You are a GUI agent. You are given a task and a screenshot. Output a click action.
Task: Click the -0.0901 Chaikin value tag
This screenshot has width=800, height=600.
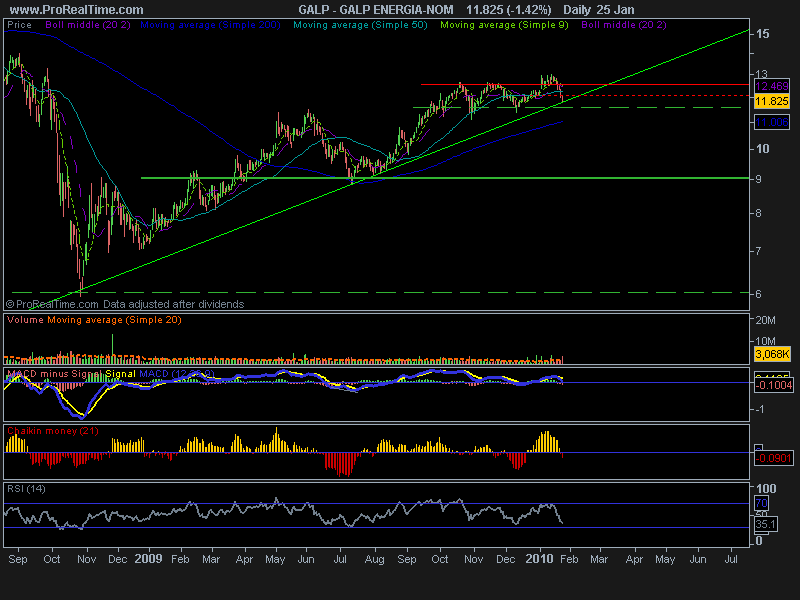coord(773,458)
